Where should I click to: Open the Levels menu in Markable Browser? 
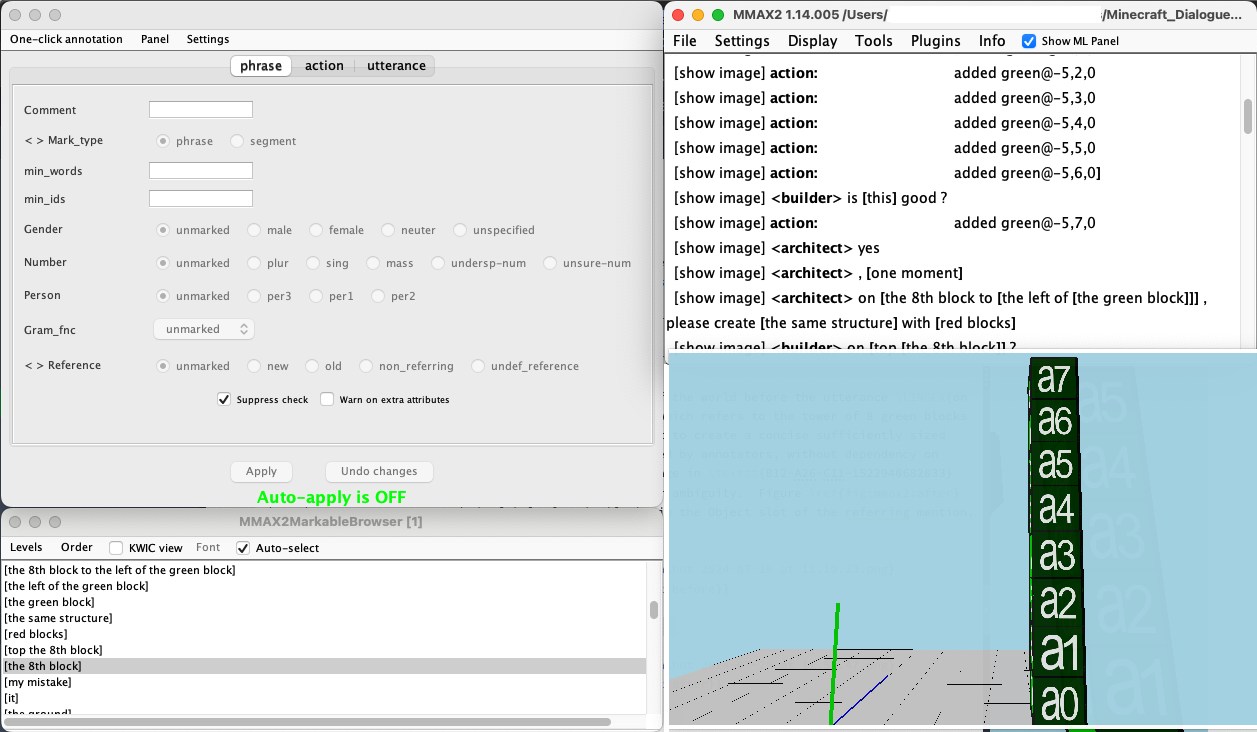click(26, 548)
